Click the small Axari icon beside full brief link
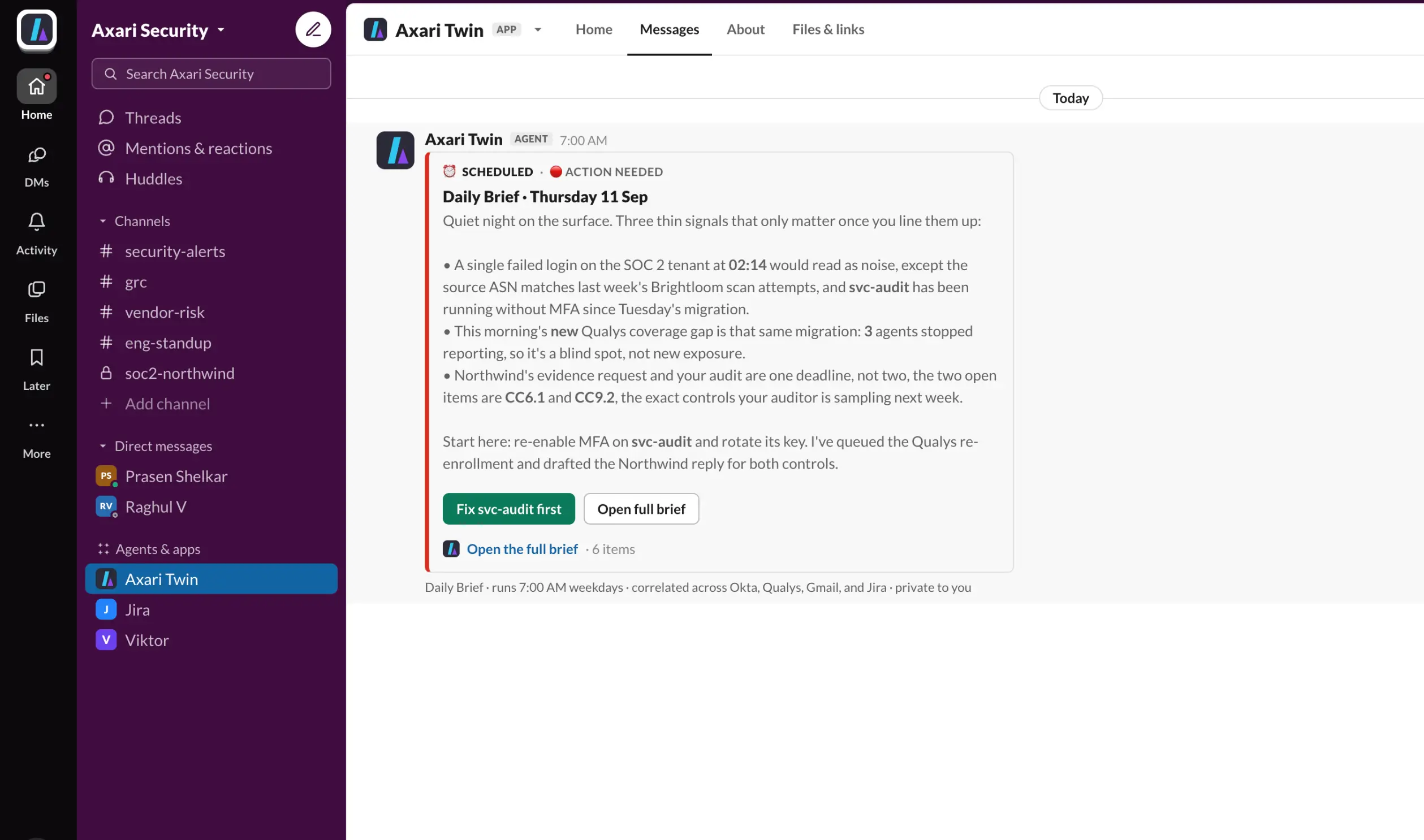Image resolution: width=1424 pixels, height=840 pixels. pos(451,549)
